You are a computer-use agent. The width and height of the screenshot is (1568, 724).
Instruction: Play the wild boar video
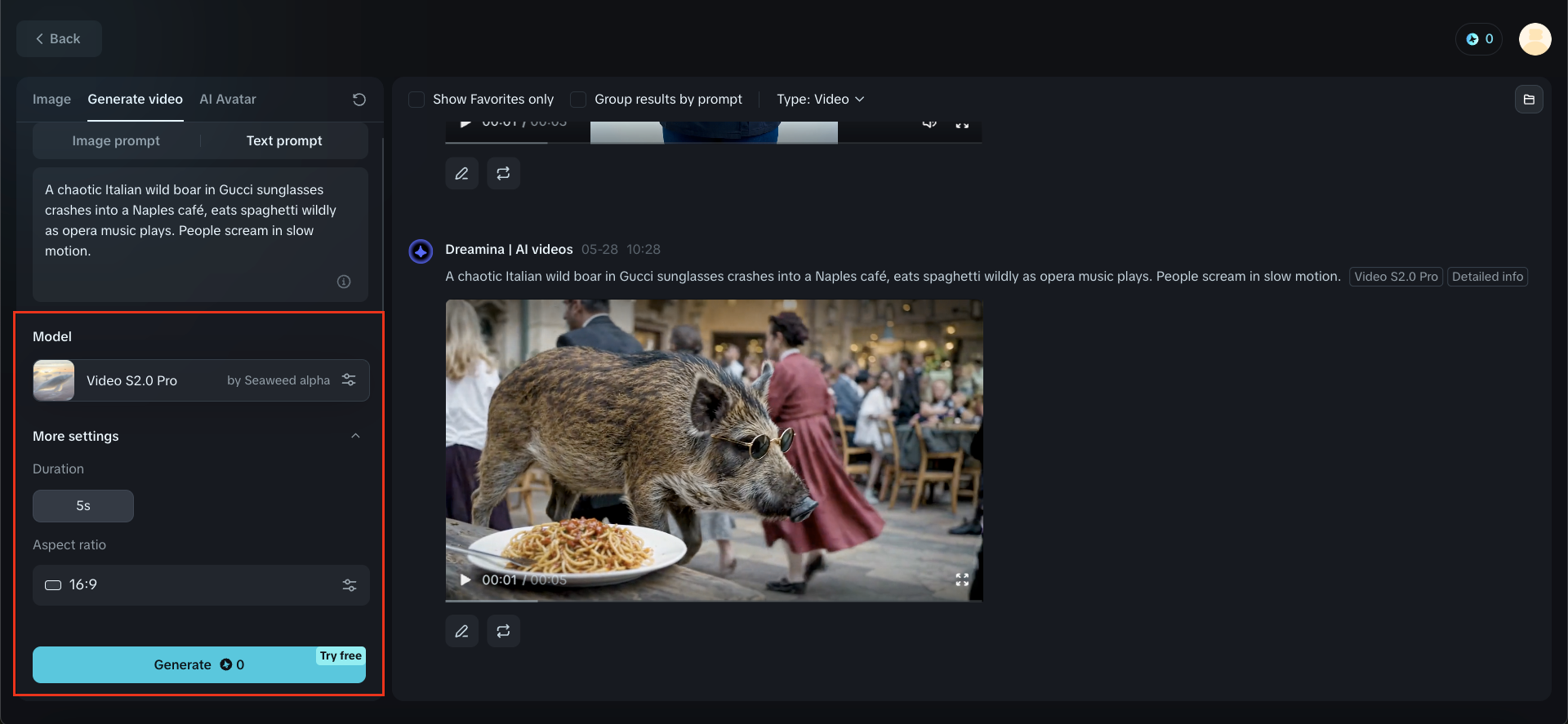tap(465, 580)
